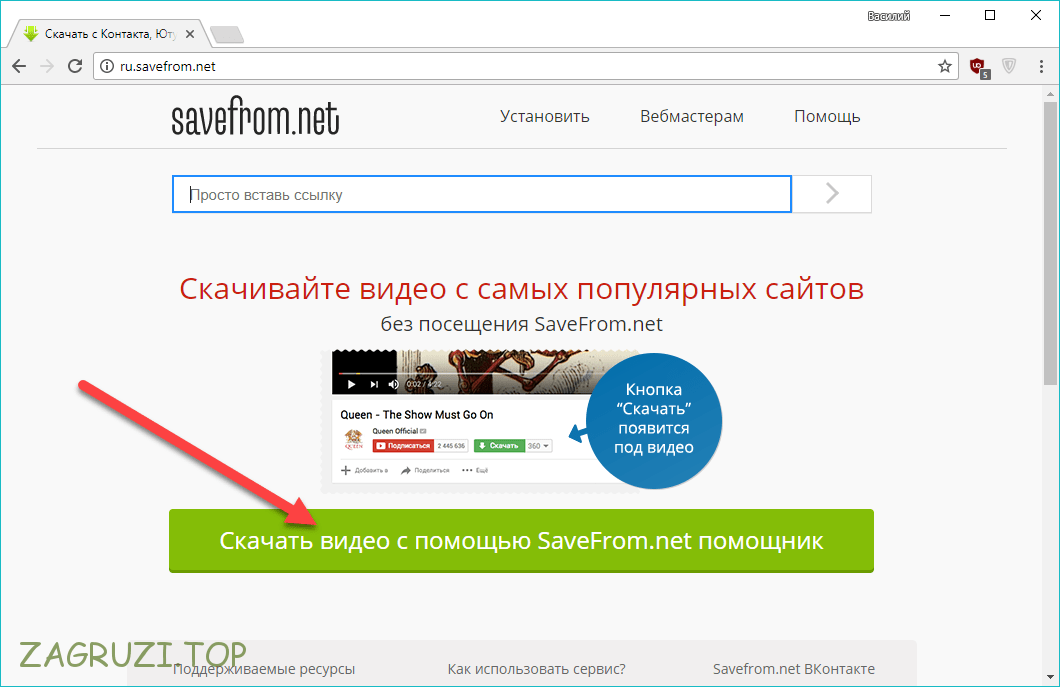
Task: Open 'Поддерживаемые ресурсы' link
Action: tap(264, 669)
